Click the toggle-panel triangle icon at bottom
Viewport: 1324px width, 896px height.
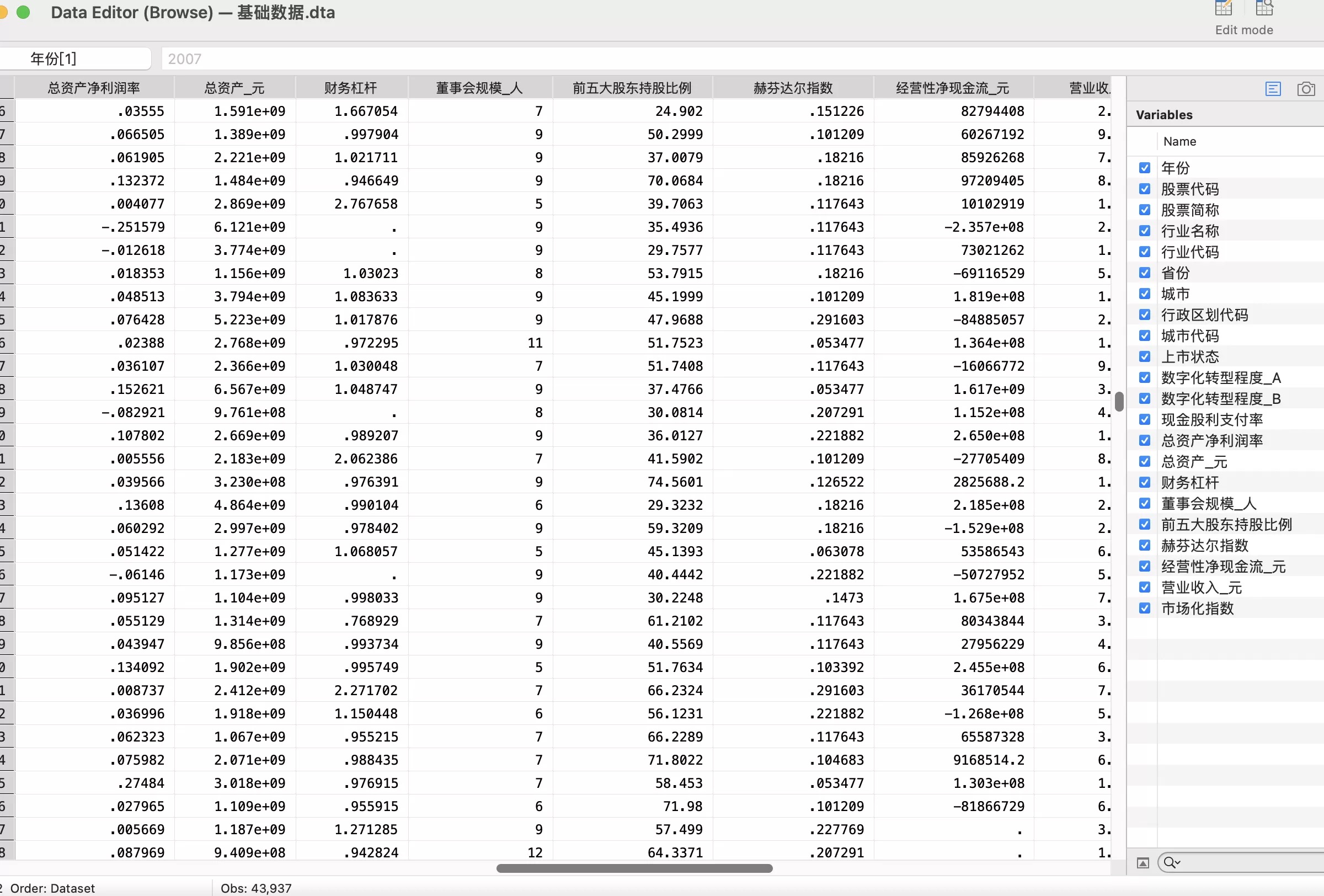[1143, 863]
